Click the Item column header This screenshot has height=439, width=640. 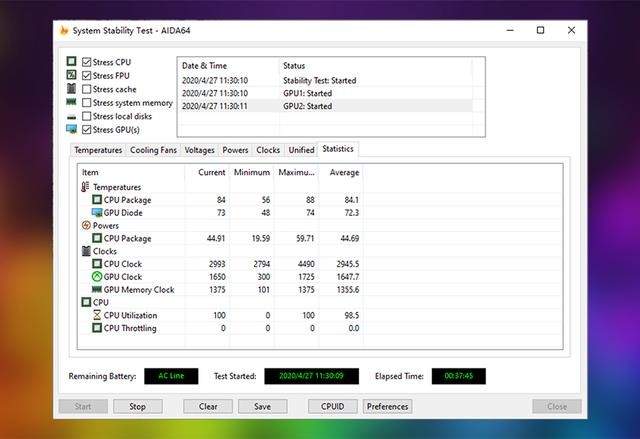tap(131, 173)
